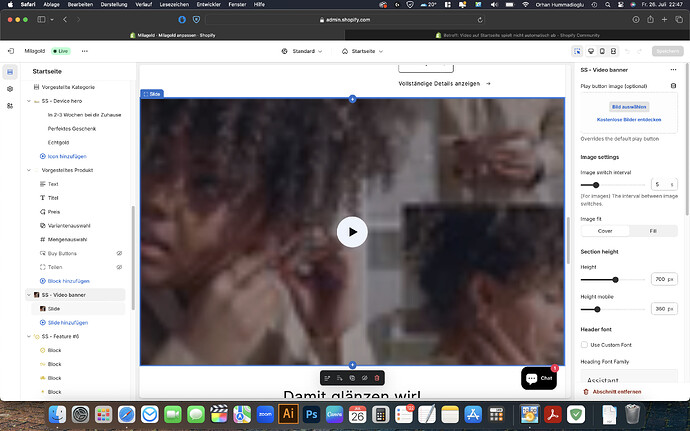Click Safari share icon
690x431 pixels.
point(650,19)
